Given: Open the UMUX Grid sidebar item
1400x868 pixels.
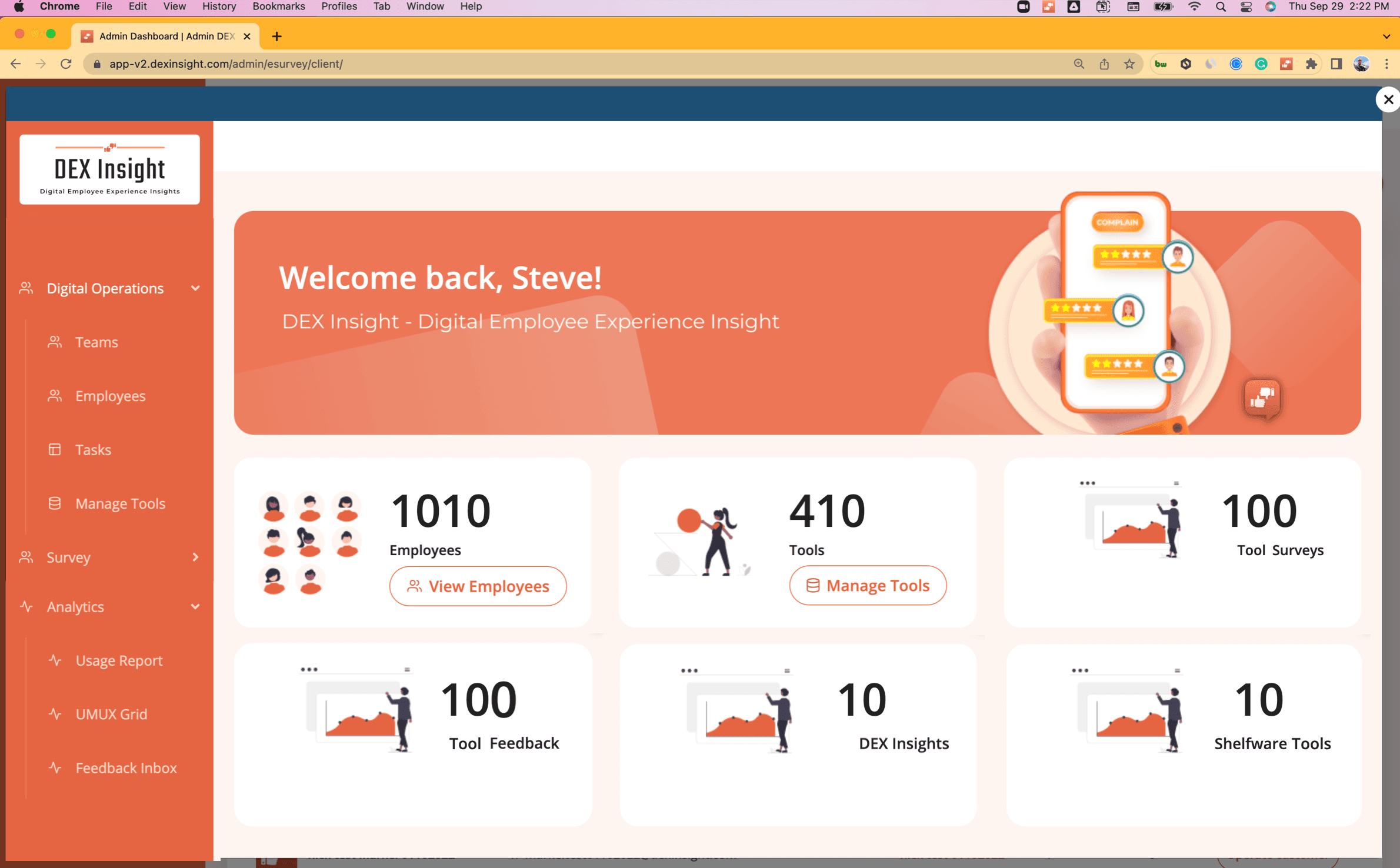Looking at the screenshot, I should pos(111,714).
